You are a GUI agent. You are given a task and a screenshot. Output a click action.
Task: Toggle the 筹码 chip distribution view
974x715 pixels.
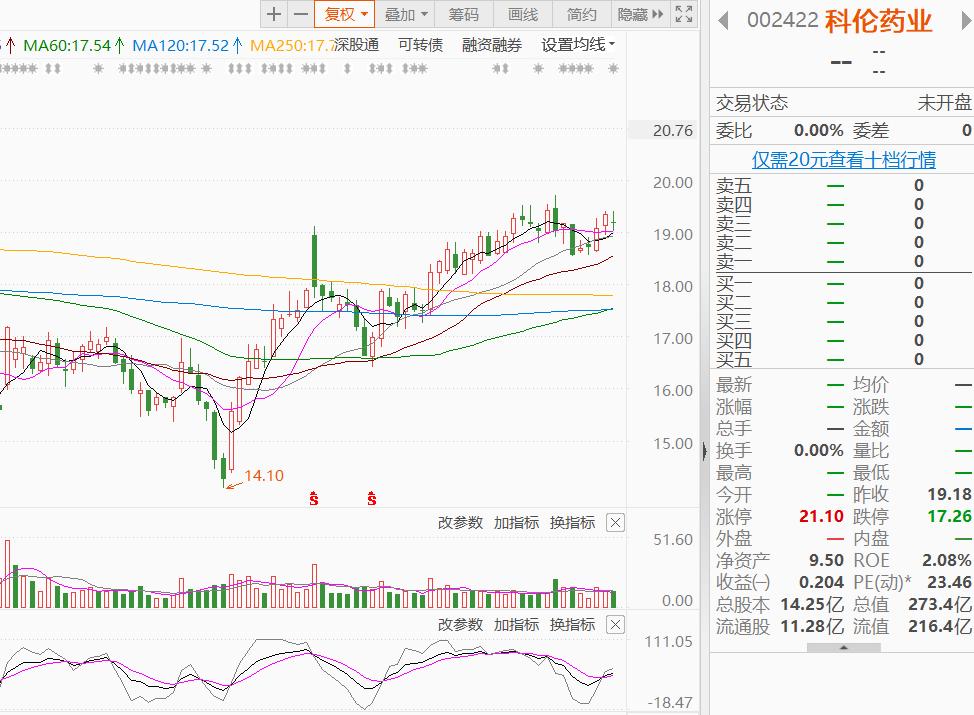coord(464,14)
